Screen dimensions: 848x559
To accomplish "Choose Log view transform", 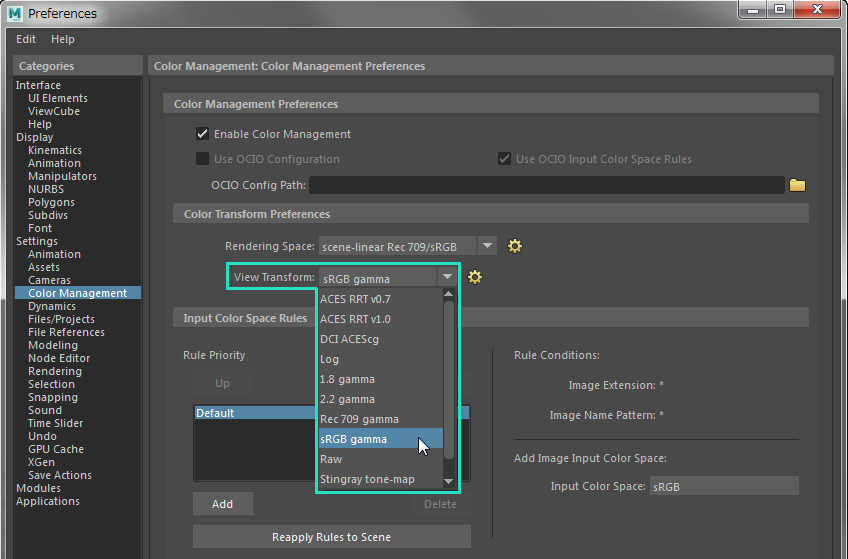I will [x=381, y=359].
